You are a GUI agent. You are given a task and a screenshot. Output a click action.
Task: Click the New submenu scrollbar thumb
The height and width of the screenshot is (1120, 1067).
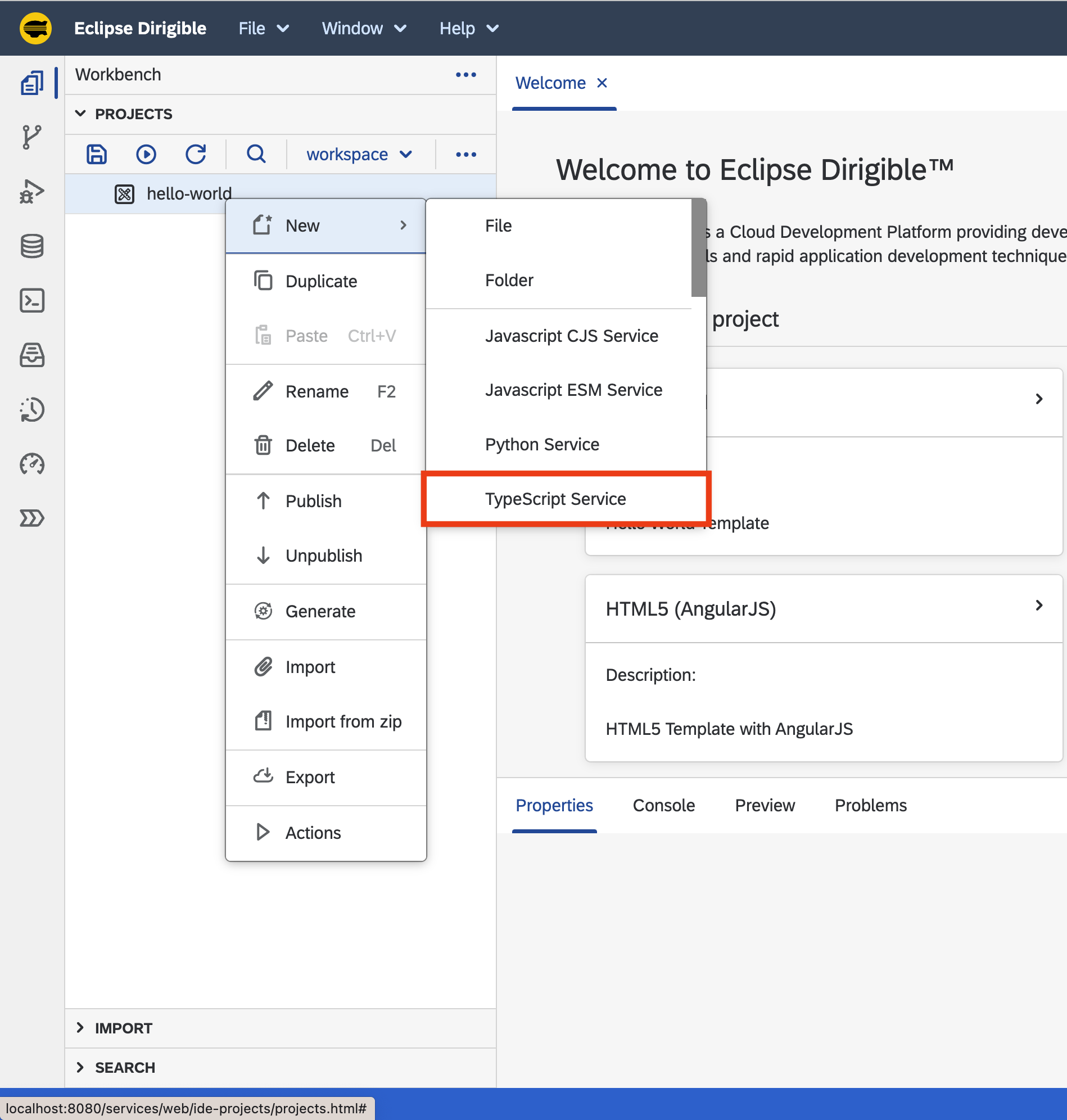pos(698,248)
